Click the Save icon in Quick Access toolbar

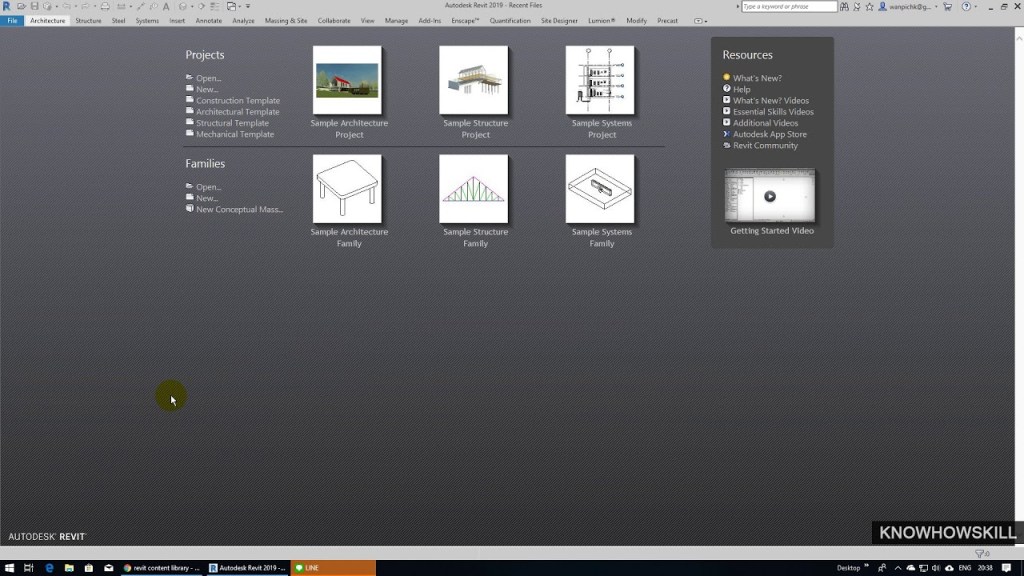tap(33, 6)
